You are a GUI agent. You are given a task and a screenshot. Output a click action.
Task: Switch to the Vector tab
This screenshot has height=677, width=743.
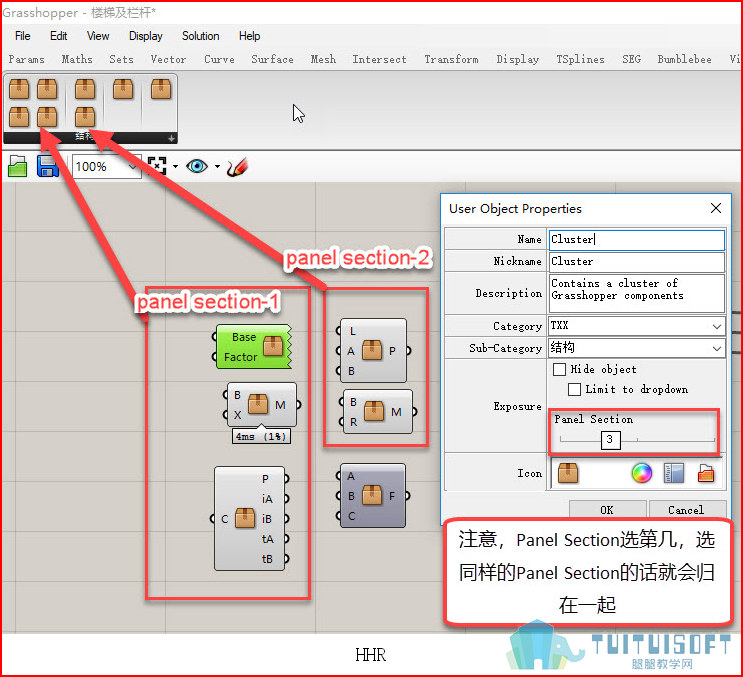168,59
